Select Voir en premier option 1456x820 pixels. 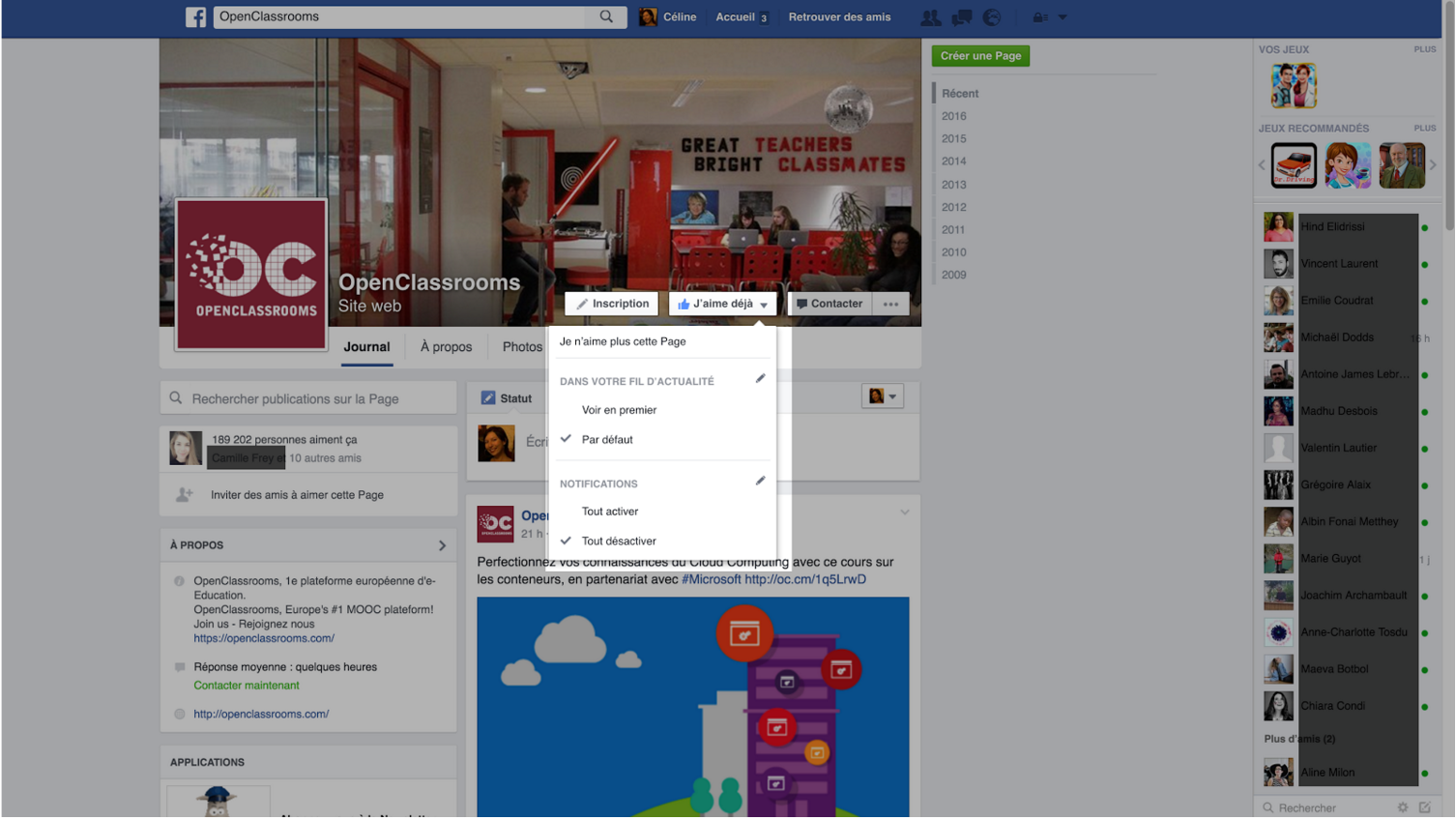click(x=619, y=410)
